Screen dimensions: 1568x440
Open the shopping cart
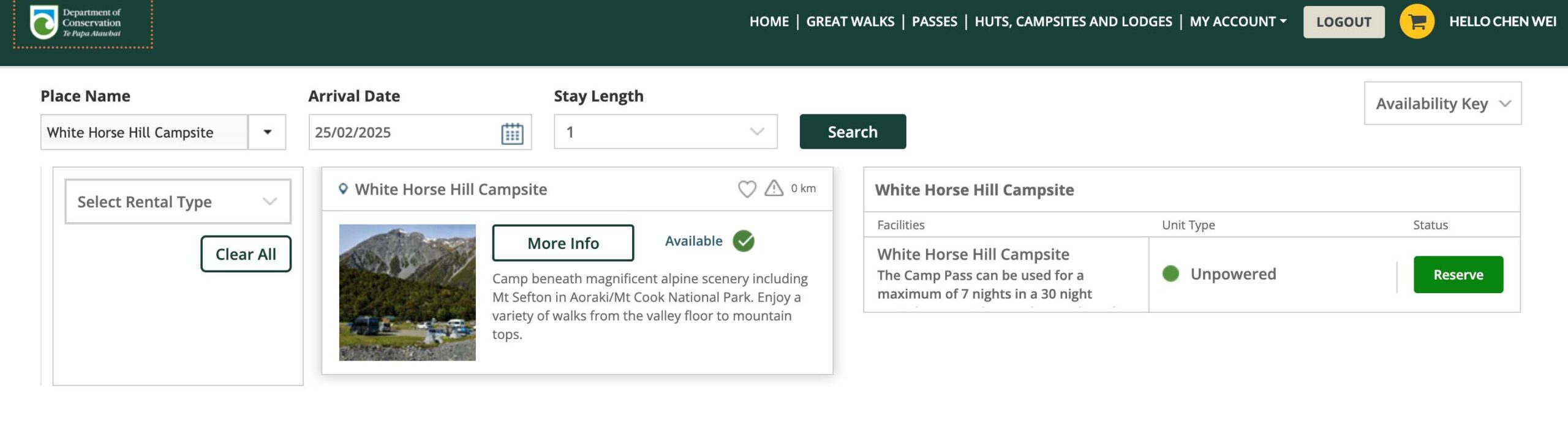tap(1417, 21)
